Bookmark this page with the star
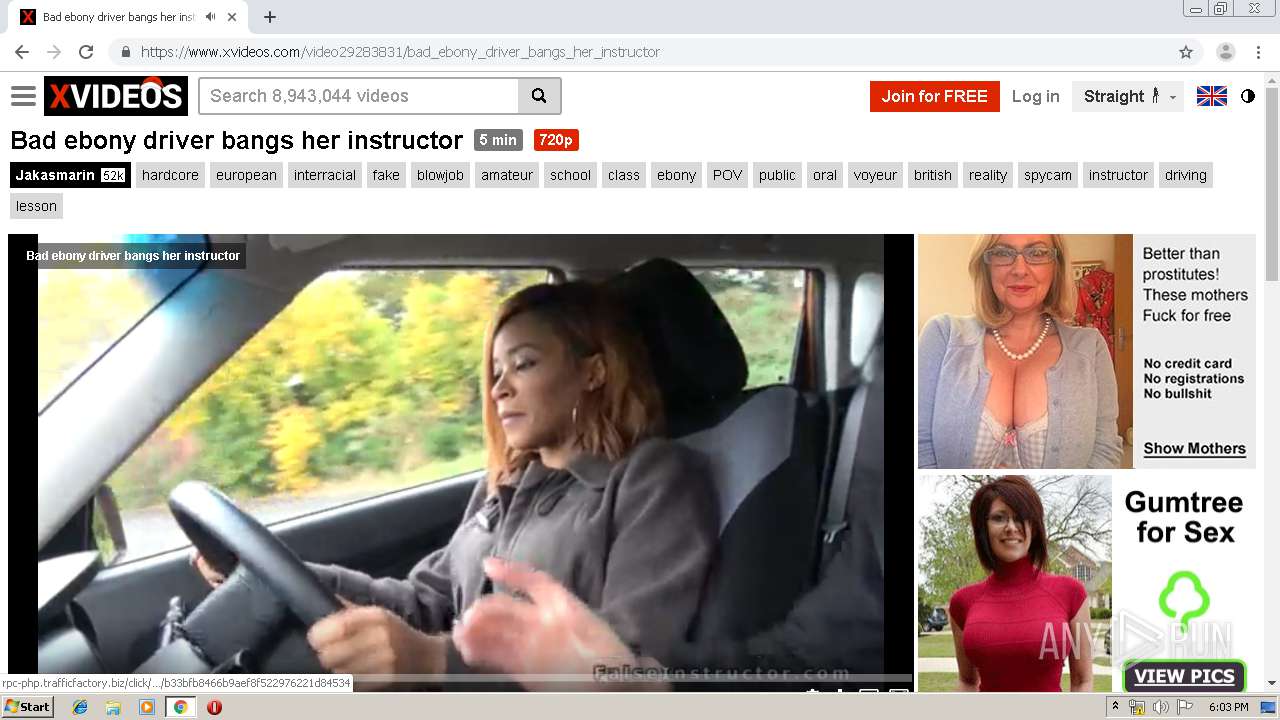Viewport: 1280px width, 720px height. tap(1186, 52)
